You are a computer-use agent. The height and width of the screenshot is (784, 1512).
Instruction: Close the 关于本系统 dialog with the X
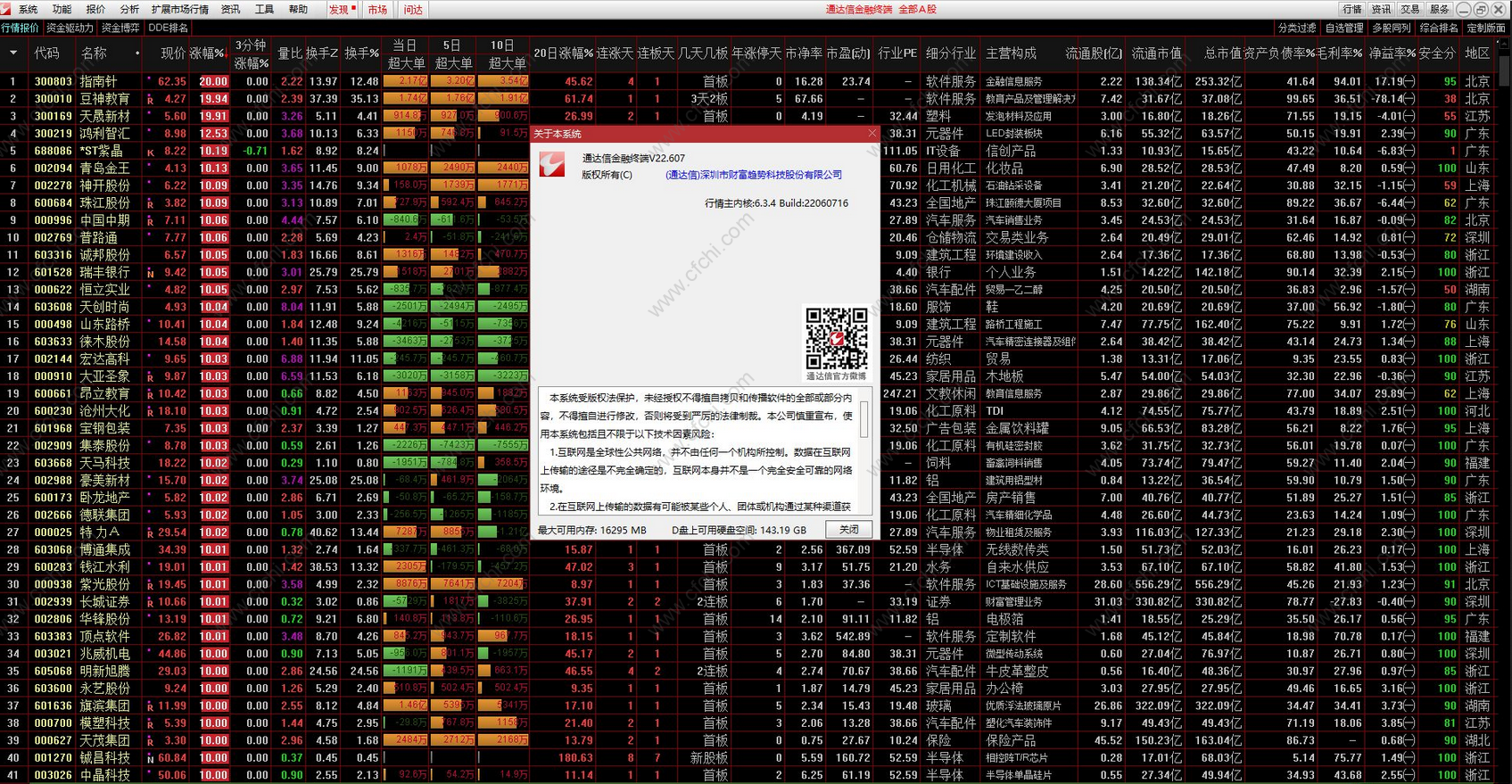pos(872,133)
